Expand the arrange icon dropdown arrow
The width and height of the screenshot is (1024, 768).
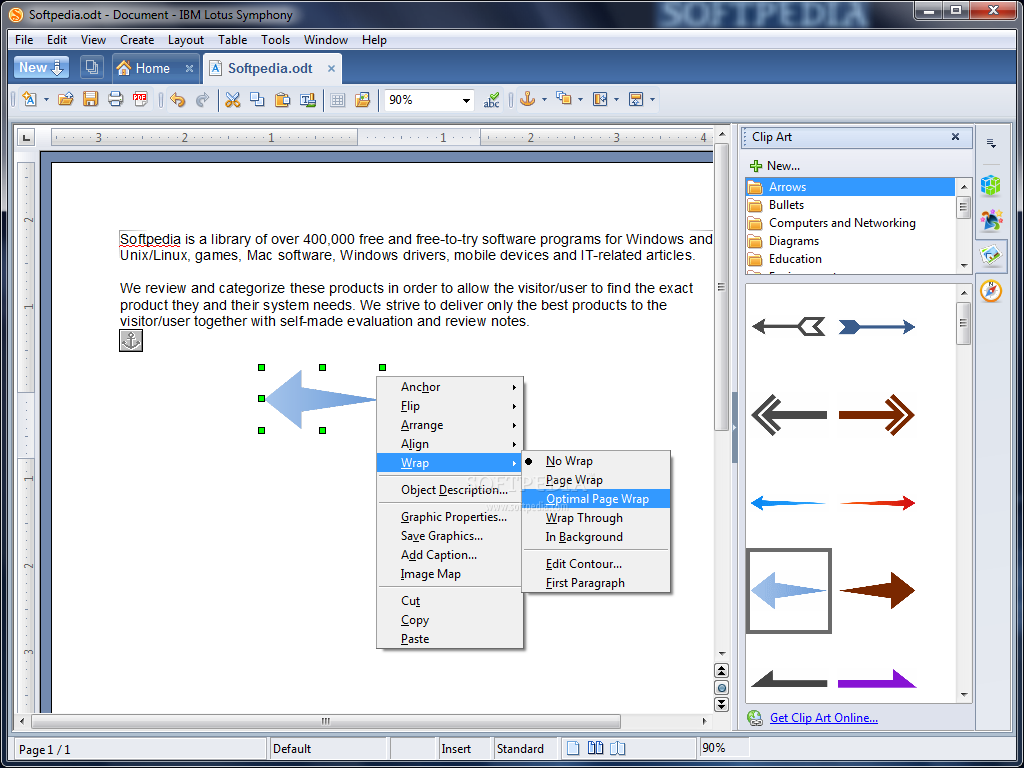(580, 100)
